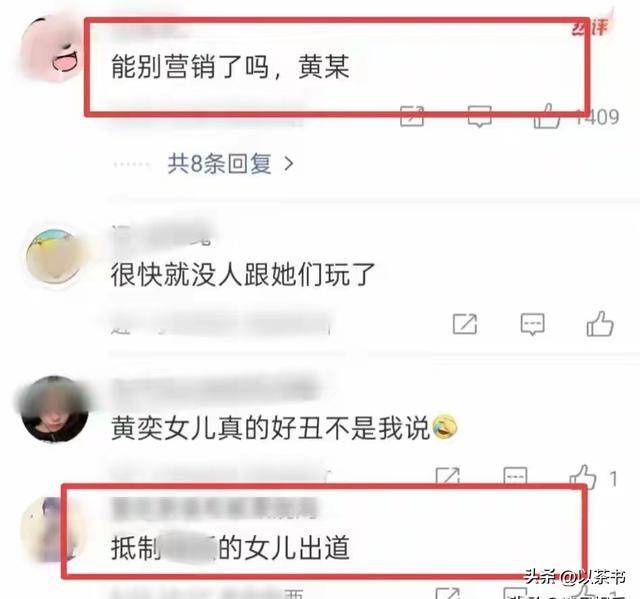The height and width of the screenshot is (599, 640).
Task: Share the 很快就没人跟她们玩了 comment
Action: pyautogui.click(x=465, y=324)
